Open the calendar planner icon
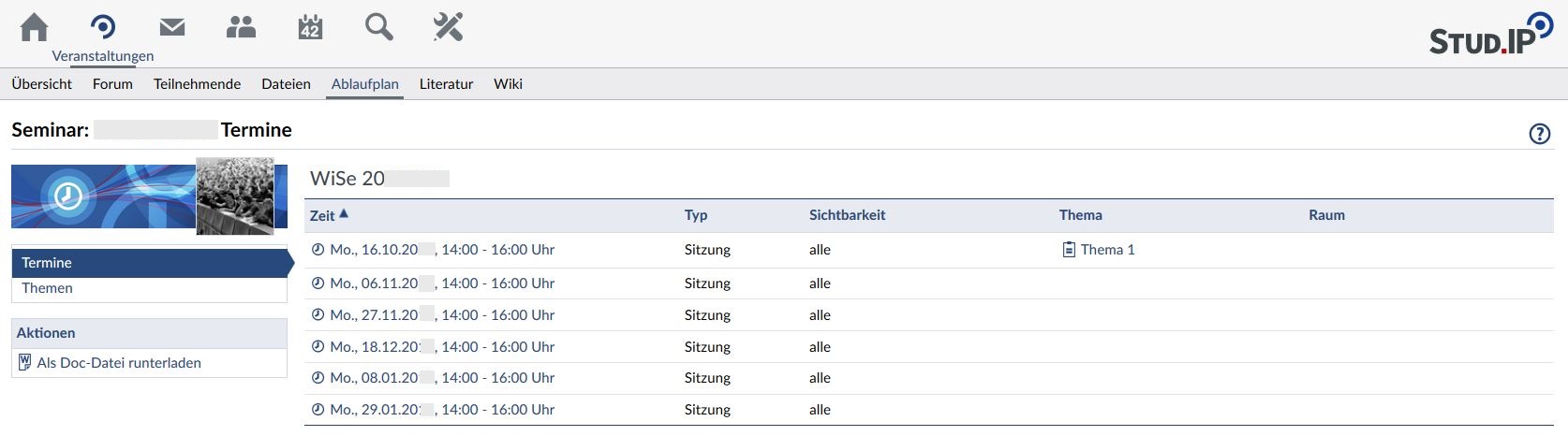This screenshot has width=1568, height=436. [x=310, y=27]
